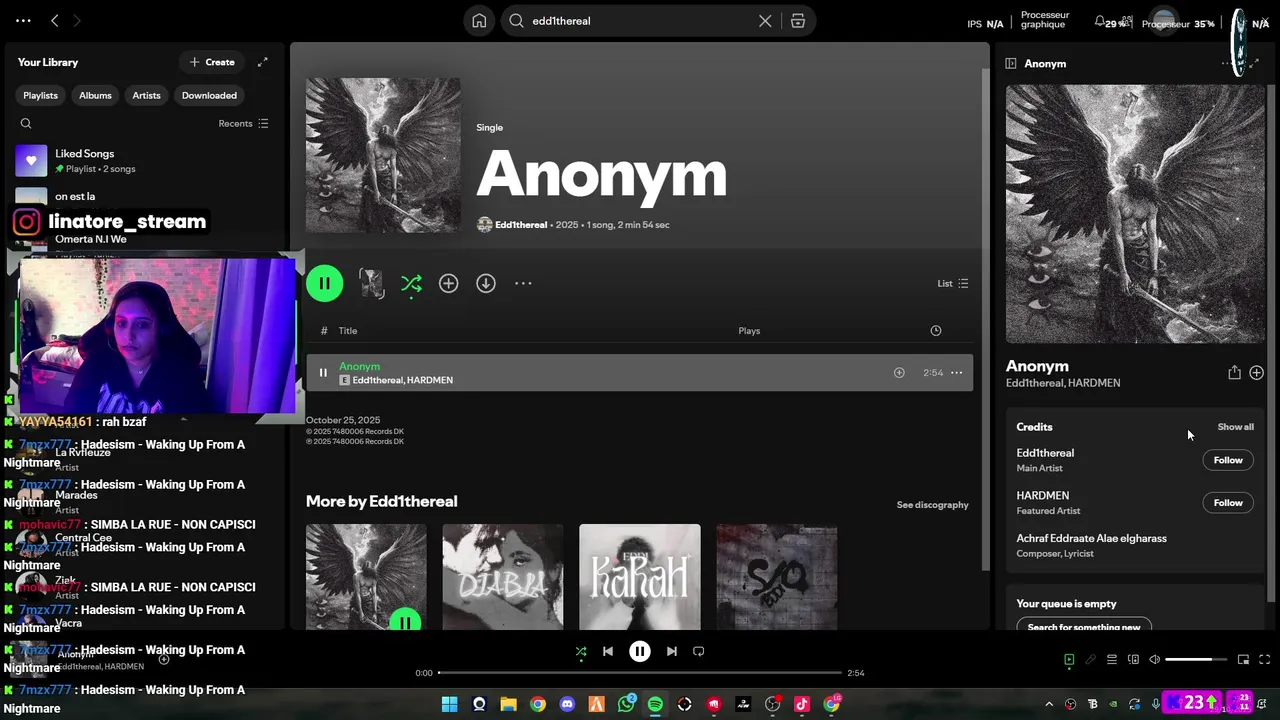Toggle Smart Shuffle on the album page
This screenshot has height=720, width=1280.
click(411, 284)
